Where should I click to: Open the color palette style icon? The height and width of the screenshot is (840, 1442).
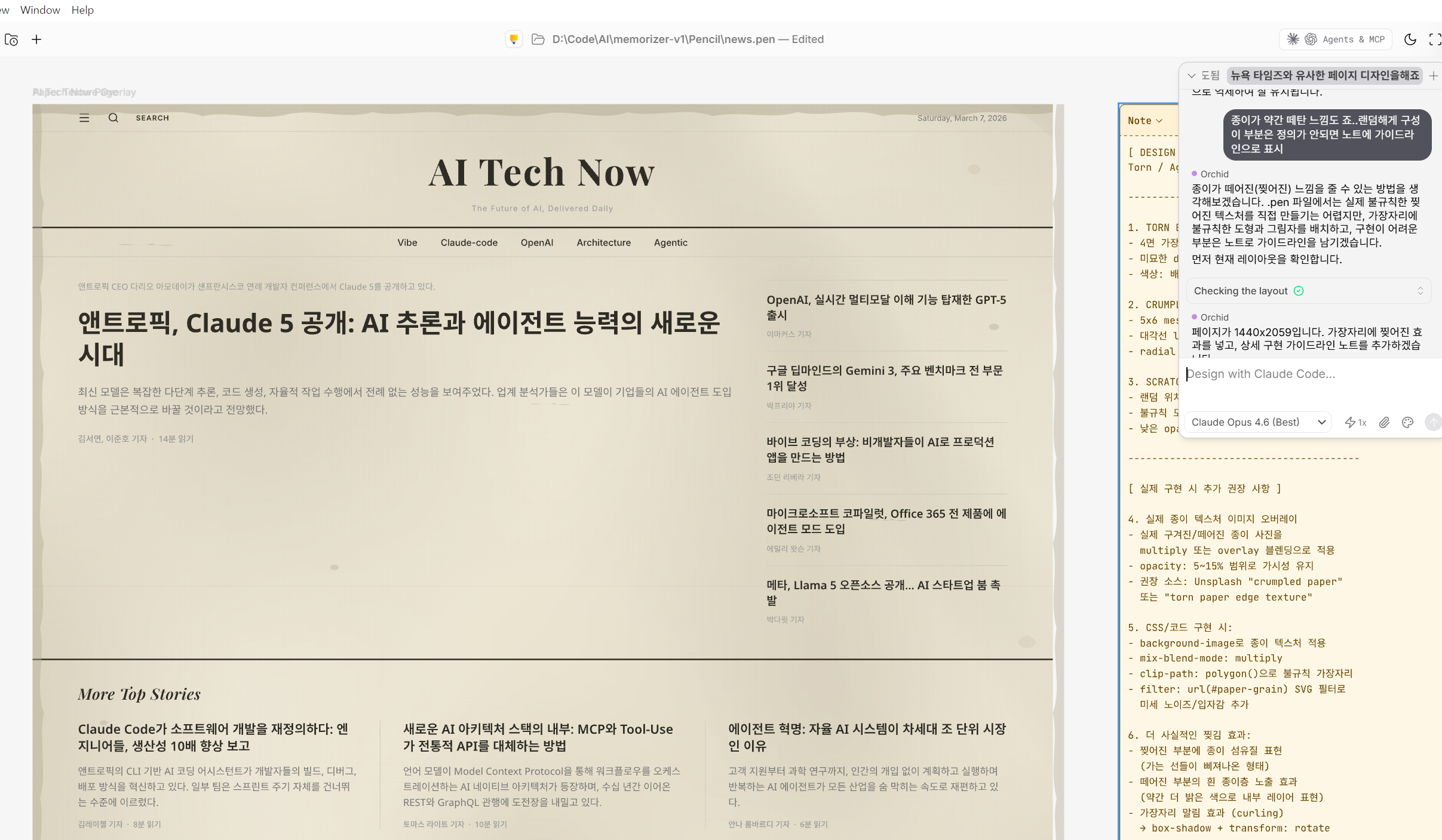point(1407,422)
